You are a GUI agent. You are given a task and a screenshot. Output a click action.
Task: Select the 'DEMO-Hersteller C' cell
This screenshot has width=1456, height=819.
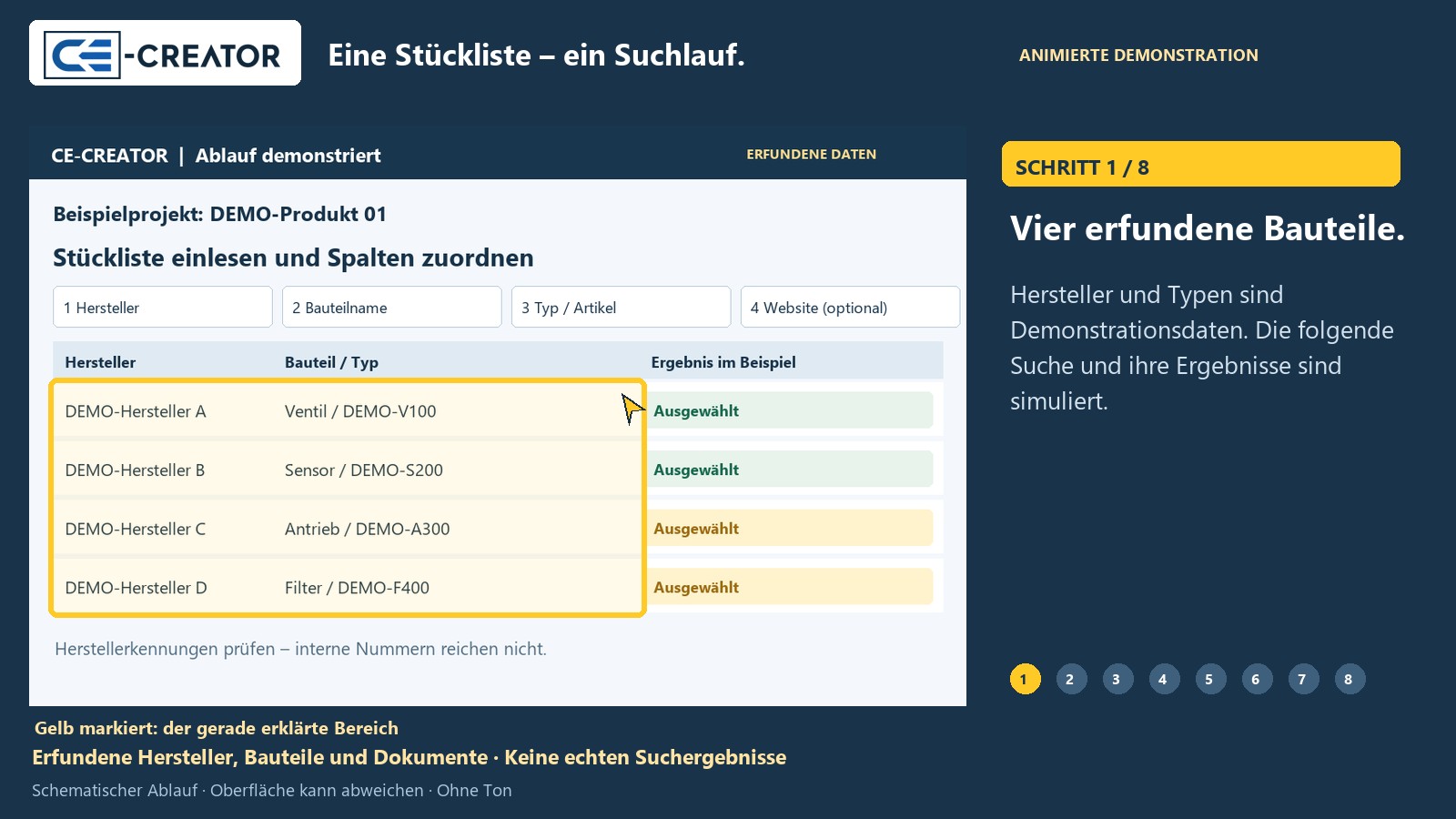pos(136,529)
